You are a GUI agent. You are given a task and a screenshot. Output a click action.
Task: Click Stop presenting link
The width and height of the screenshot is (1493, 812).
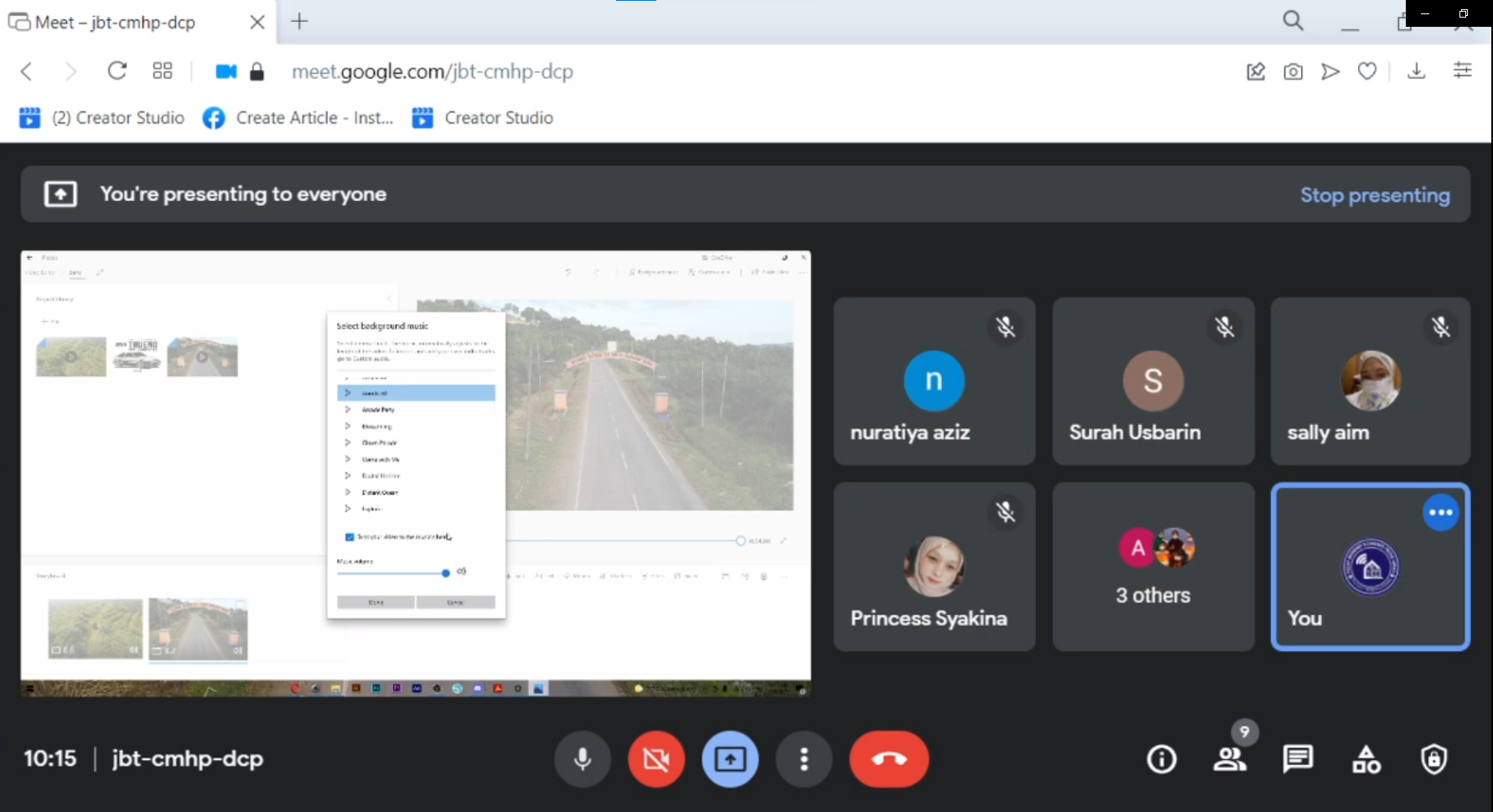(x=1375, y=195)
